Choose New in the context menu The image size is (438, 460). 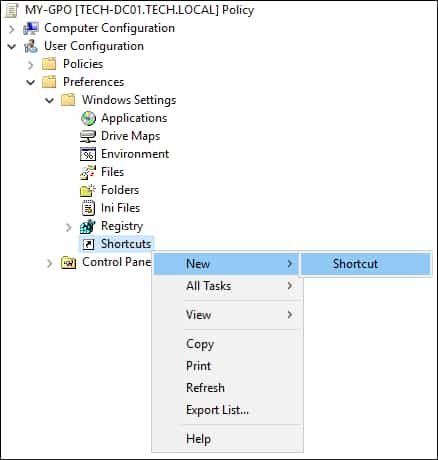pos(226,264)
